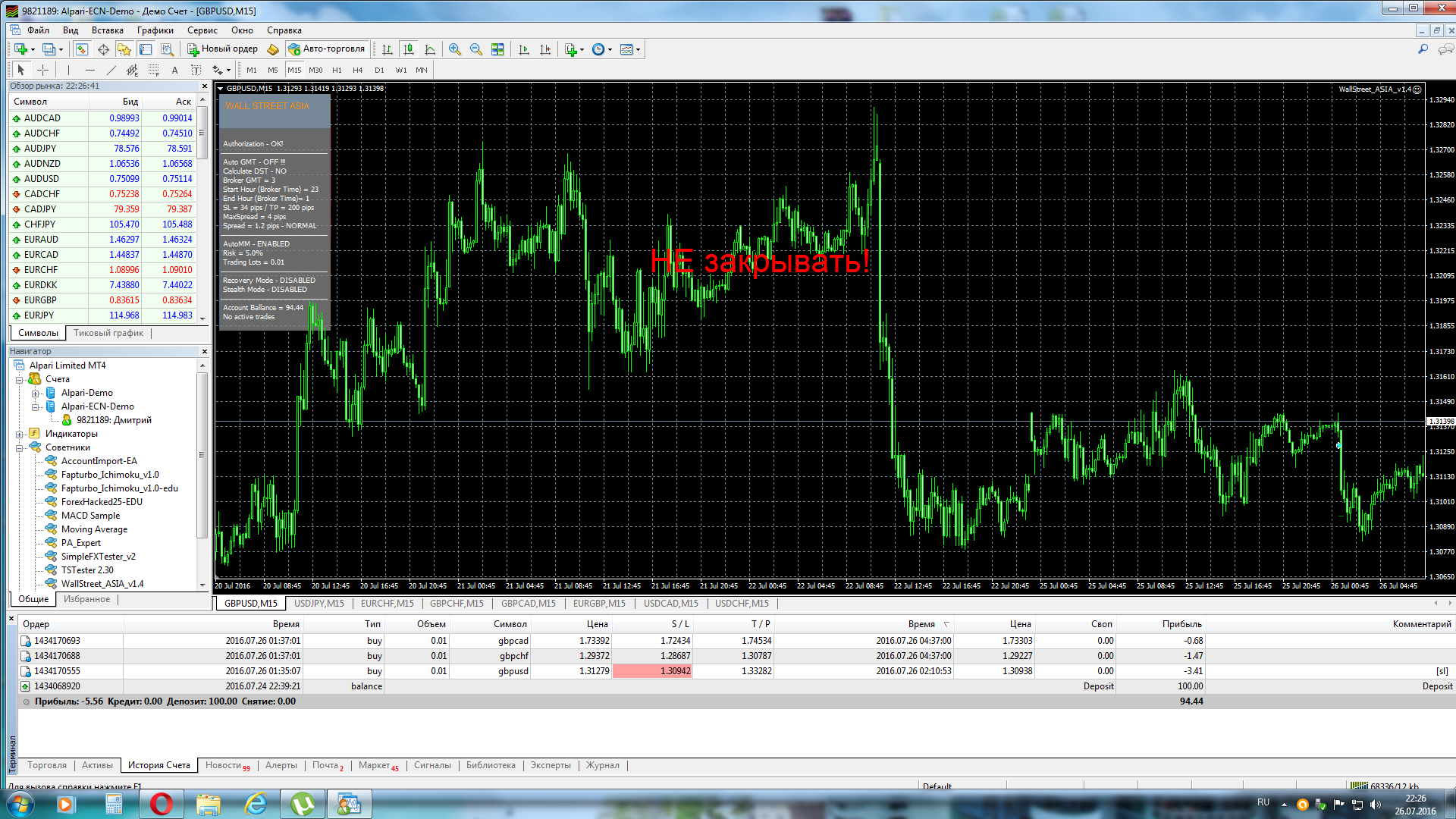Switch to candlestick chart icon

click(409, 49)
